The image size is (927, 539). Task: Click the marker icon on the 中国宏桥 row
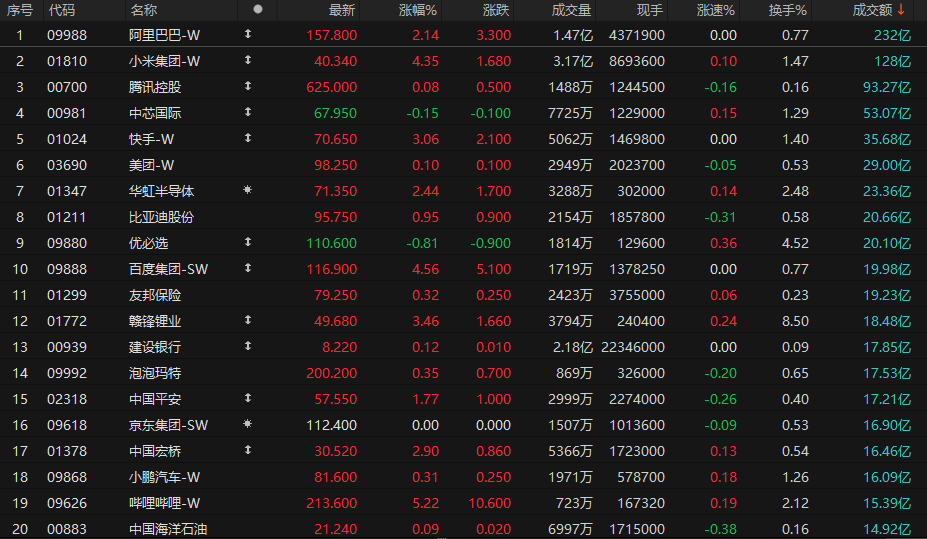248,450
